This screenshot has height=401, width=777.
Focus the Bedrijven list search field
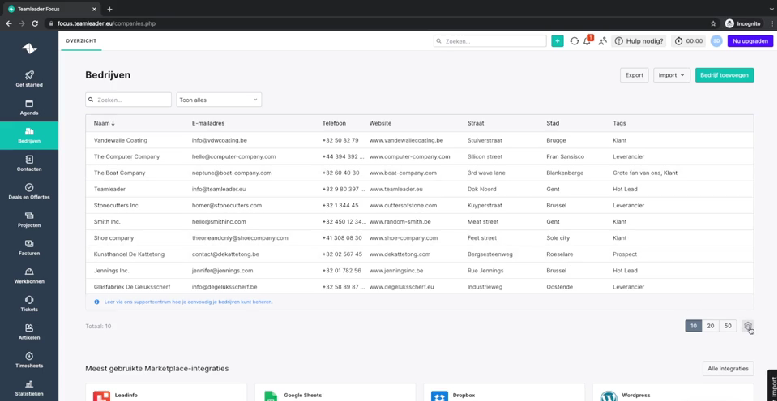click(x=128, y=100)
